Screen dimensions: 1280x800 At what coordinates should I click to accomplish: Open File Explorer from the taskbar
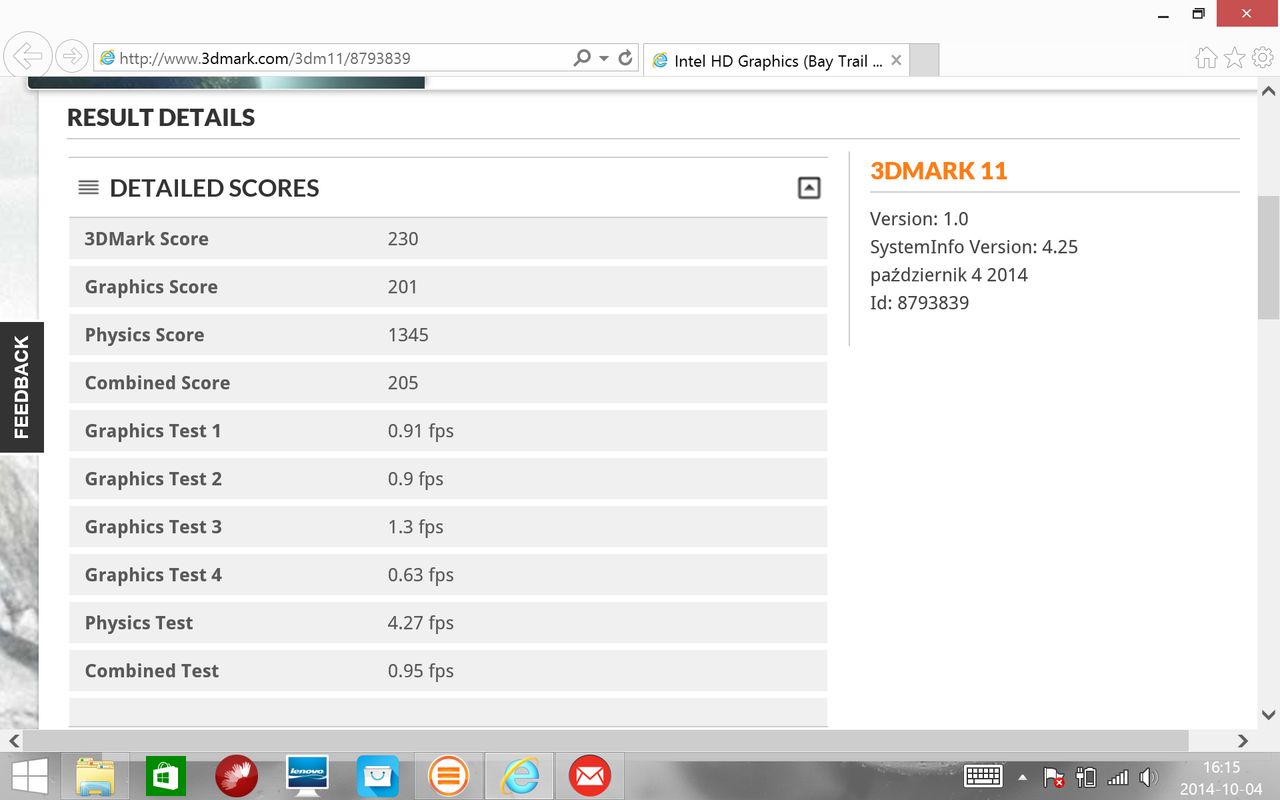95,776
